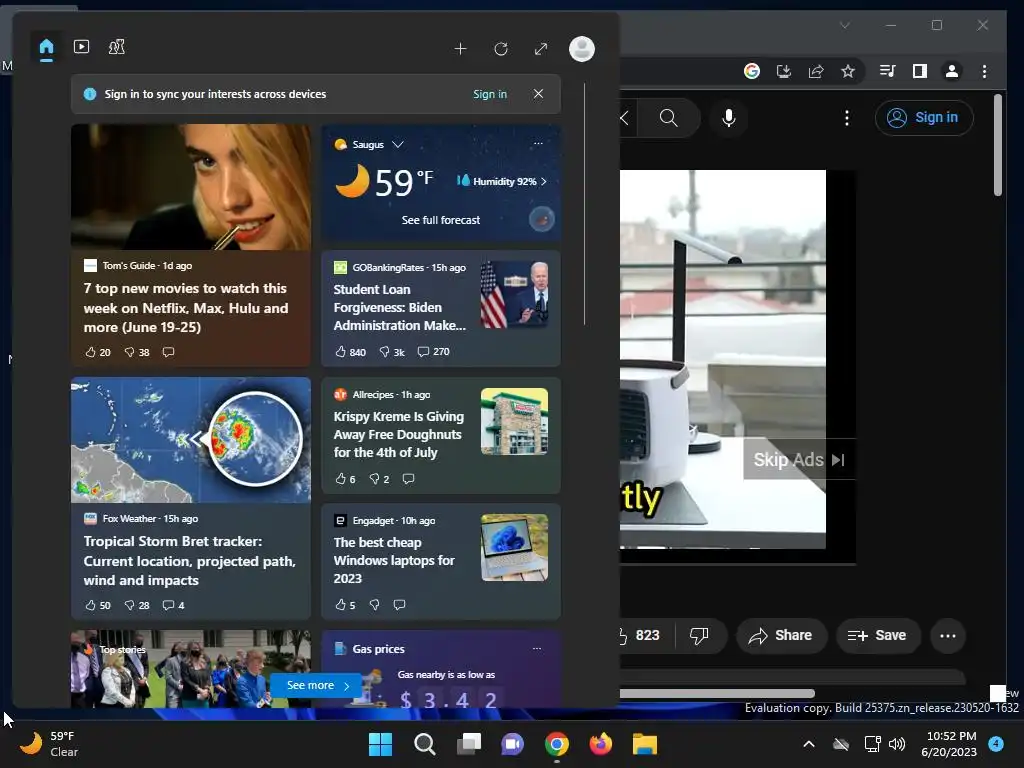Share the YouTube video

[x=782, y=635]
